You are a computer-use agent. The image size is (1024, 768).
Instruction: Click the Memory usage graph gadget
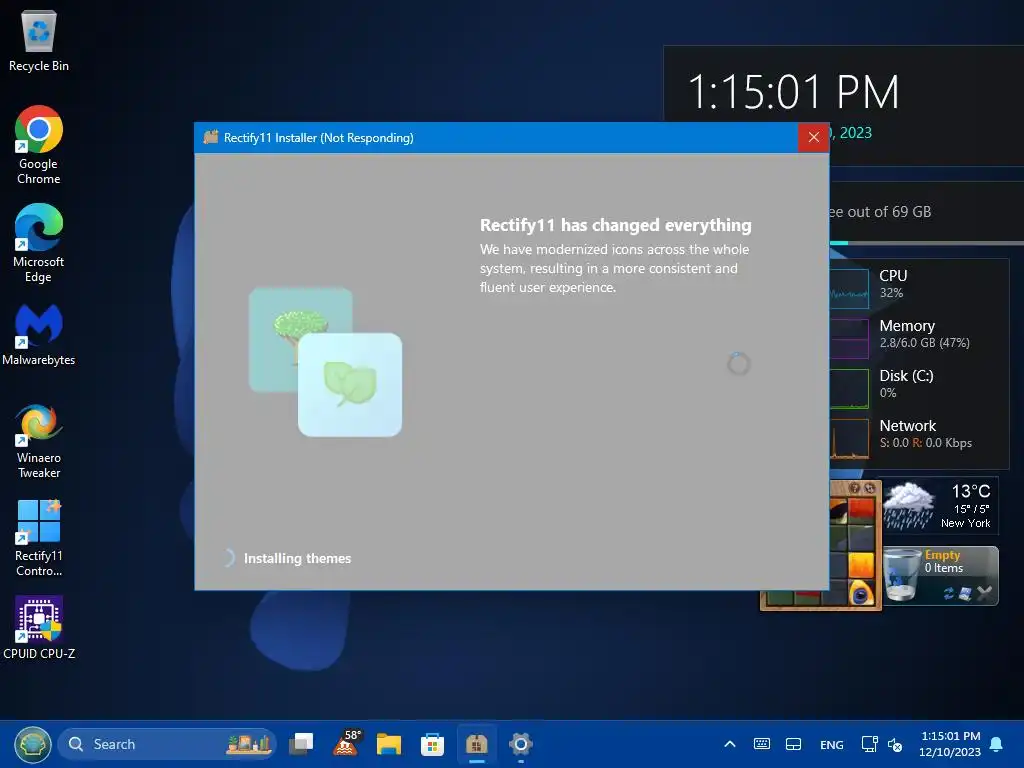(849, 338)
